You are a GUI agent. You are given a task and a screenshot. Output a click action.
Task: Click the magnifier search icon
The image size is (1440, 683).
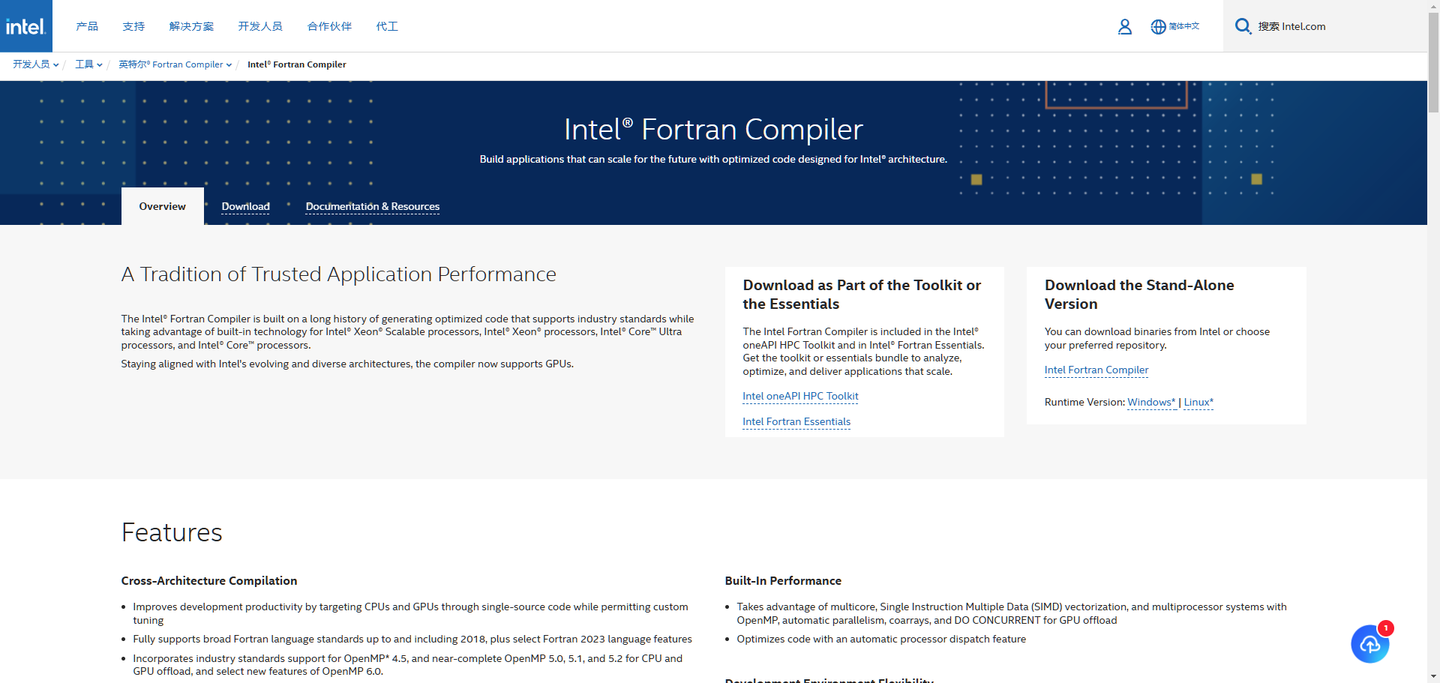(1243, 27)
